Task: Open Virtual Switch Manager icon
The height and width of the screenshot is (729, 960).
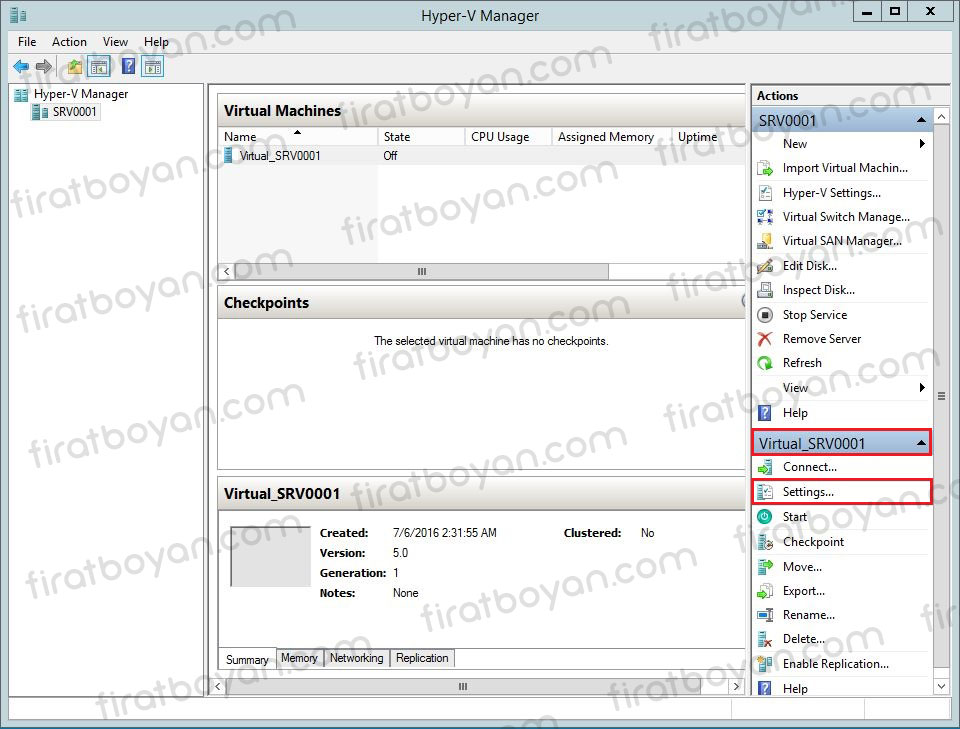Action: pos(765,217)
